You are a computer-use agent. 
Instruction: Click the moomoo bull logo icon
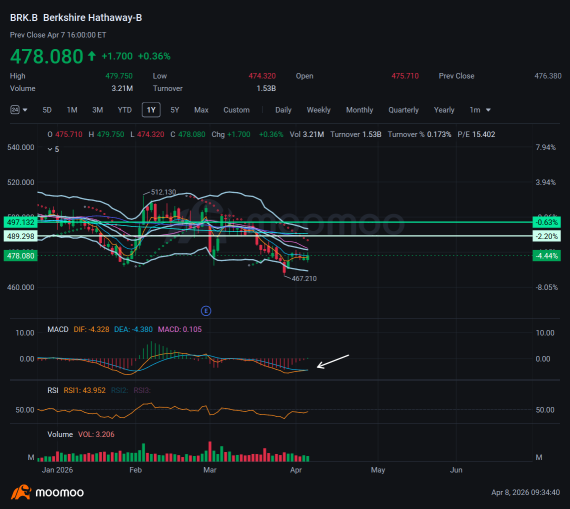point(21,492)
